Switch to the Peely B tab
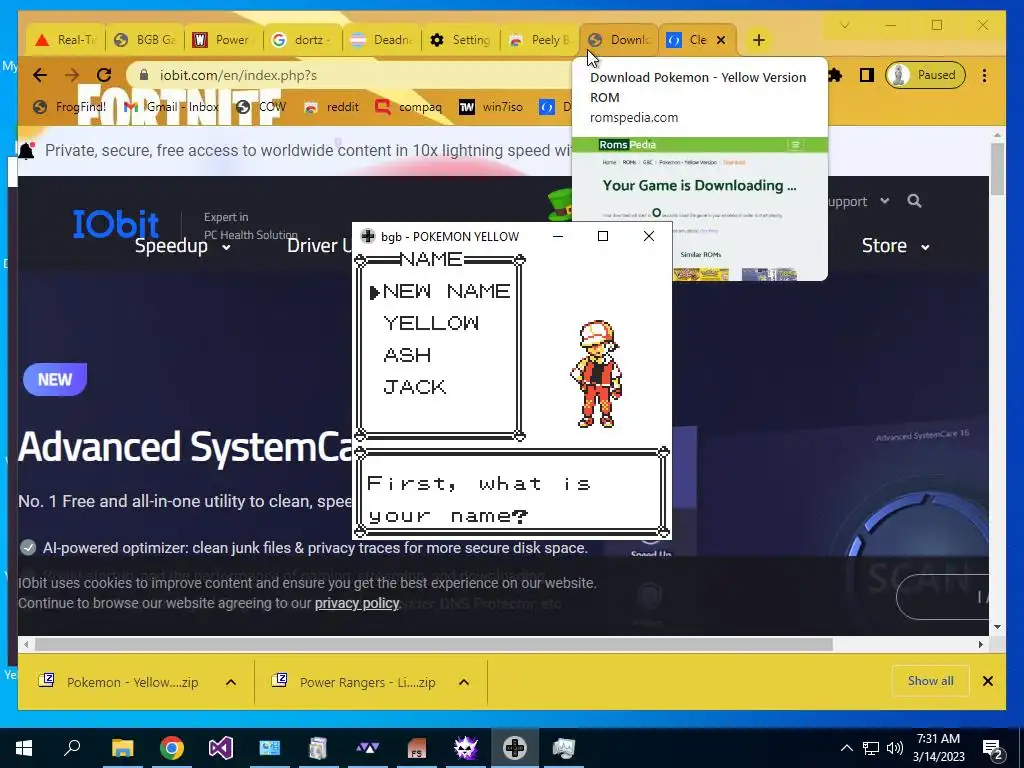Image resolution: width=1024 pixels, height=768 pixels. (x=540, y=40)
